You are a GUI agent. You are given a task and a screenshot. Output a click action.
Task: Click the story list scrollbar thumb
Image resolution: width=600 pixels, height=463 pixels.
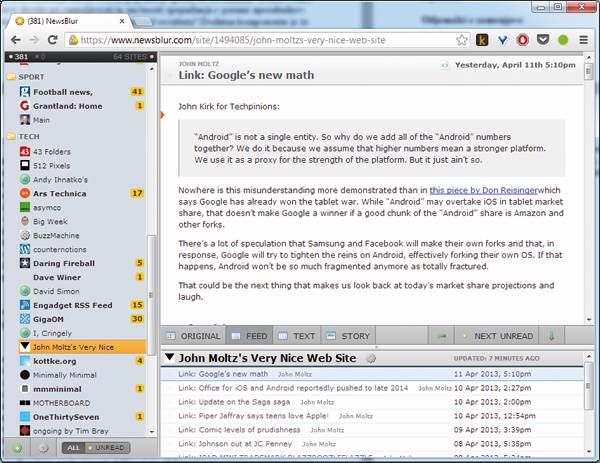coord(589,386)
